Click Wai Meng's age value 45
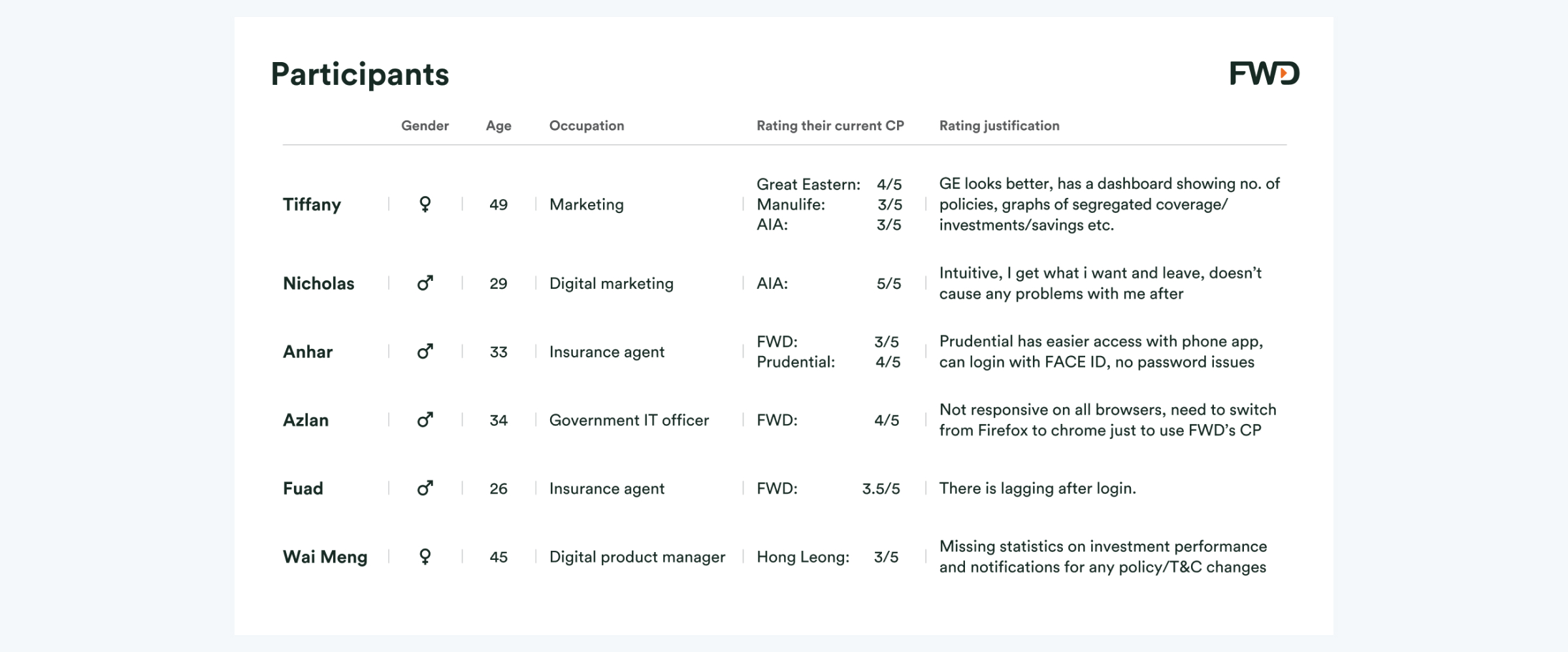1568x652 pixels. tap(498, 557)
